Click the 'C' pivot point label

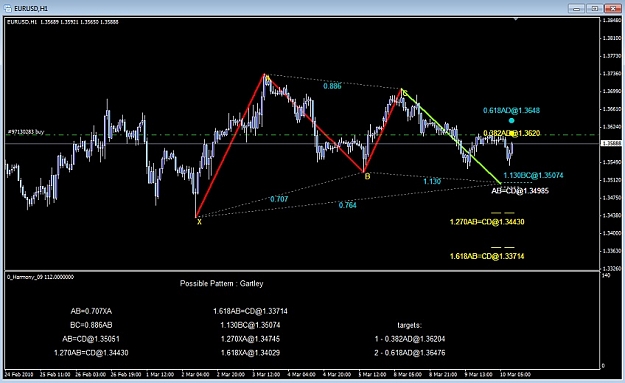[x=405, y=94]
